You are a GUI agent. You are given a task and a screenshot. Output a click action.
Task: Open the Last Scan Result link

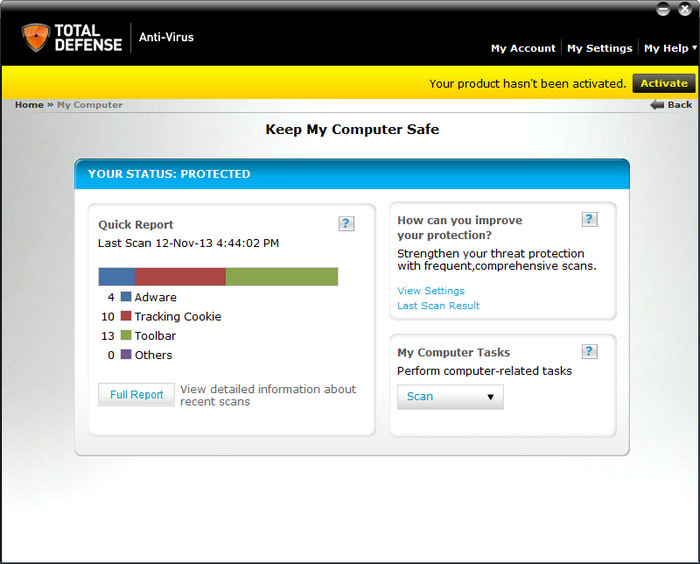pyautogui.click(x=438, y=306)
